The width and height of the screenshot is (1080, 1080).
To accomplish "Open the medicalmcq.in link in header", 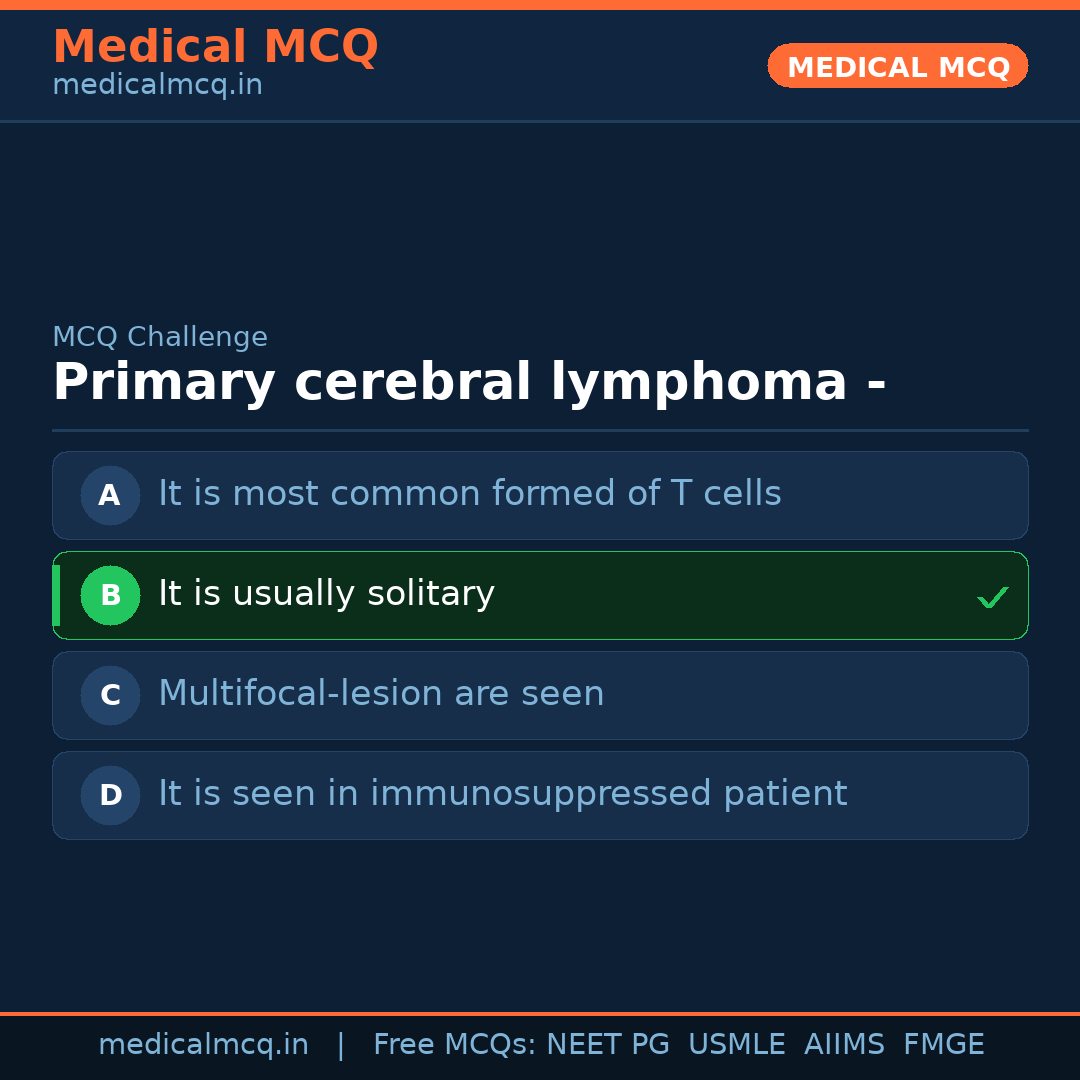I will (157, 86).
